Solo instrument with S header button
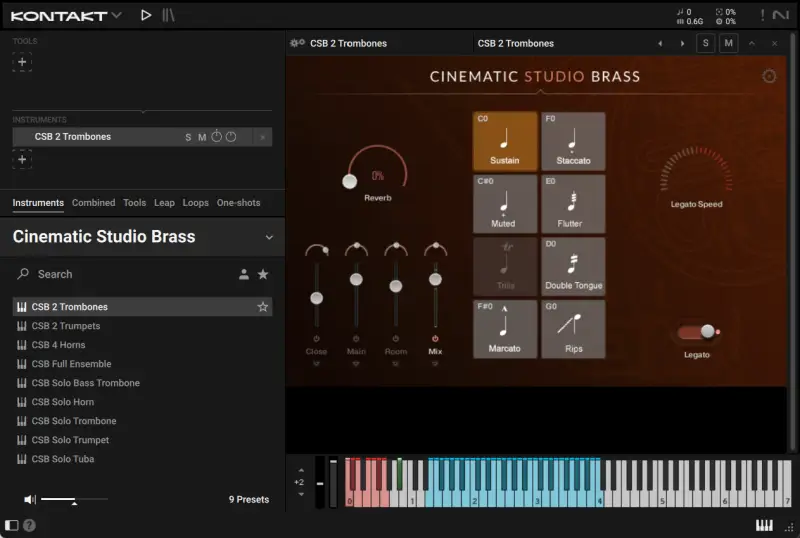Viewport: 800px width, 538px height. pos(706,43)
